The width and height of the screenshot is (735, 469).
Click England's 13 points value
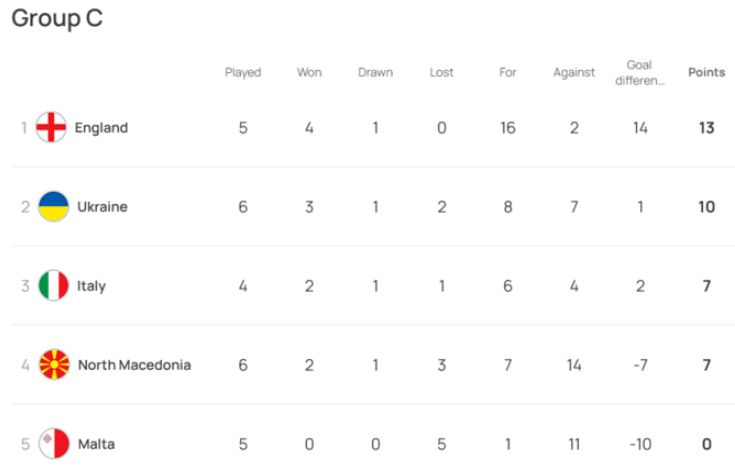point(706,128)
